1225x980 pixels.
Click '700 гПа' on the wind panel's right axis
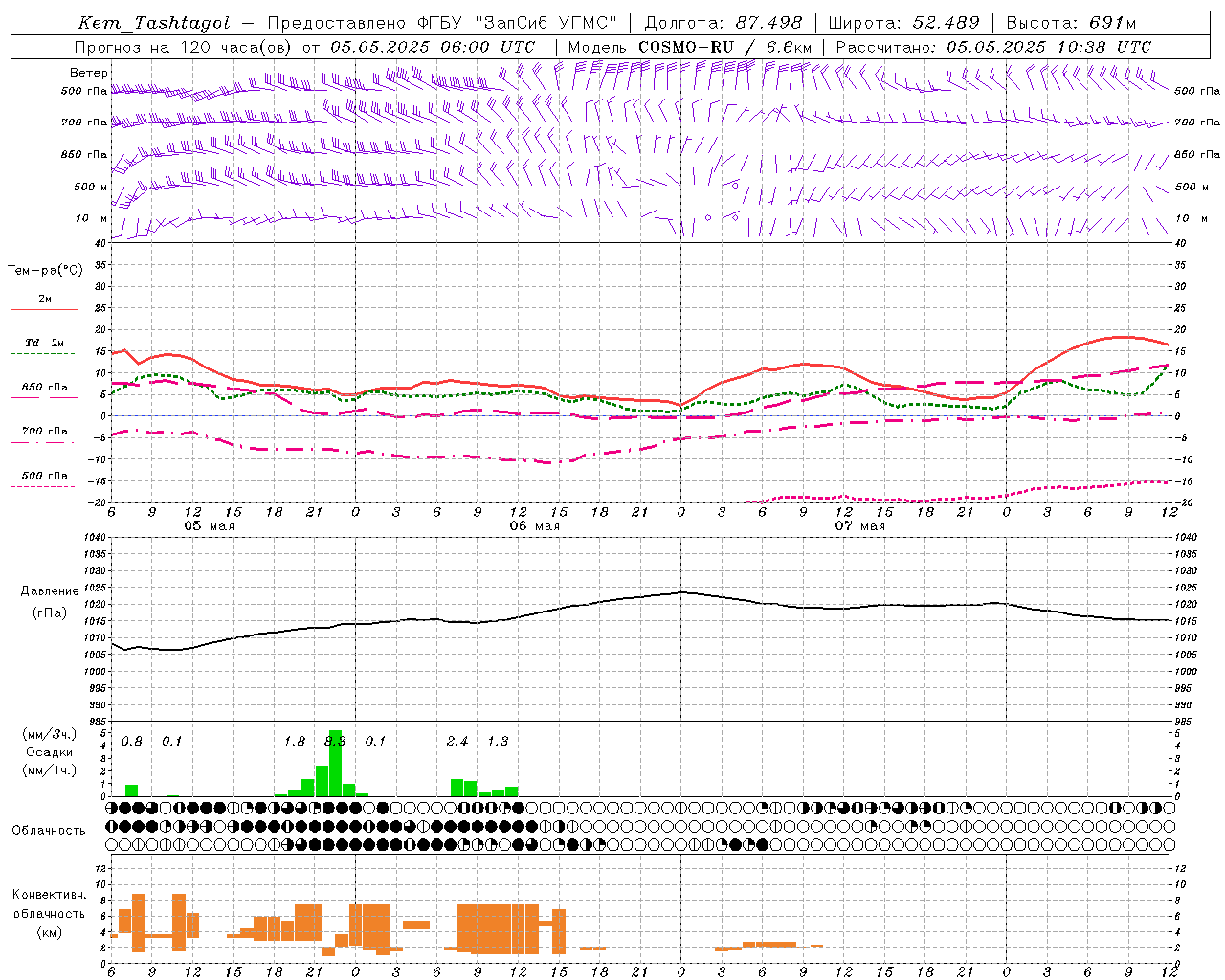coord(1197,122)
